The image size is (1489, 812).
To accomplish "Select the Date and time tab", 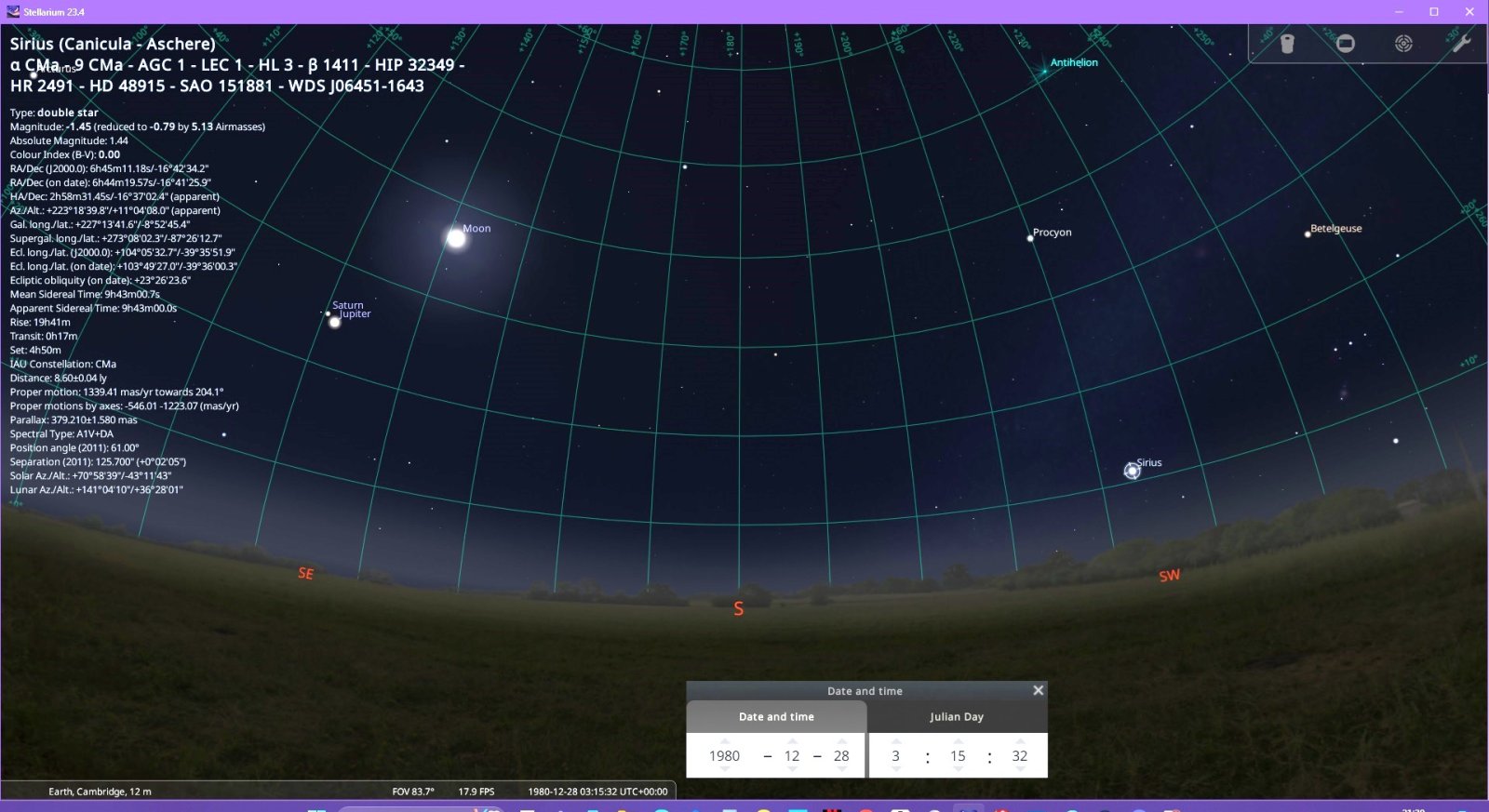I will tap(776, 717).
